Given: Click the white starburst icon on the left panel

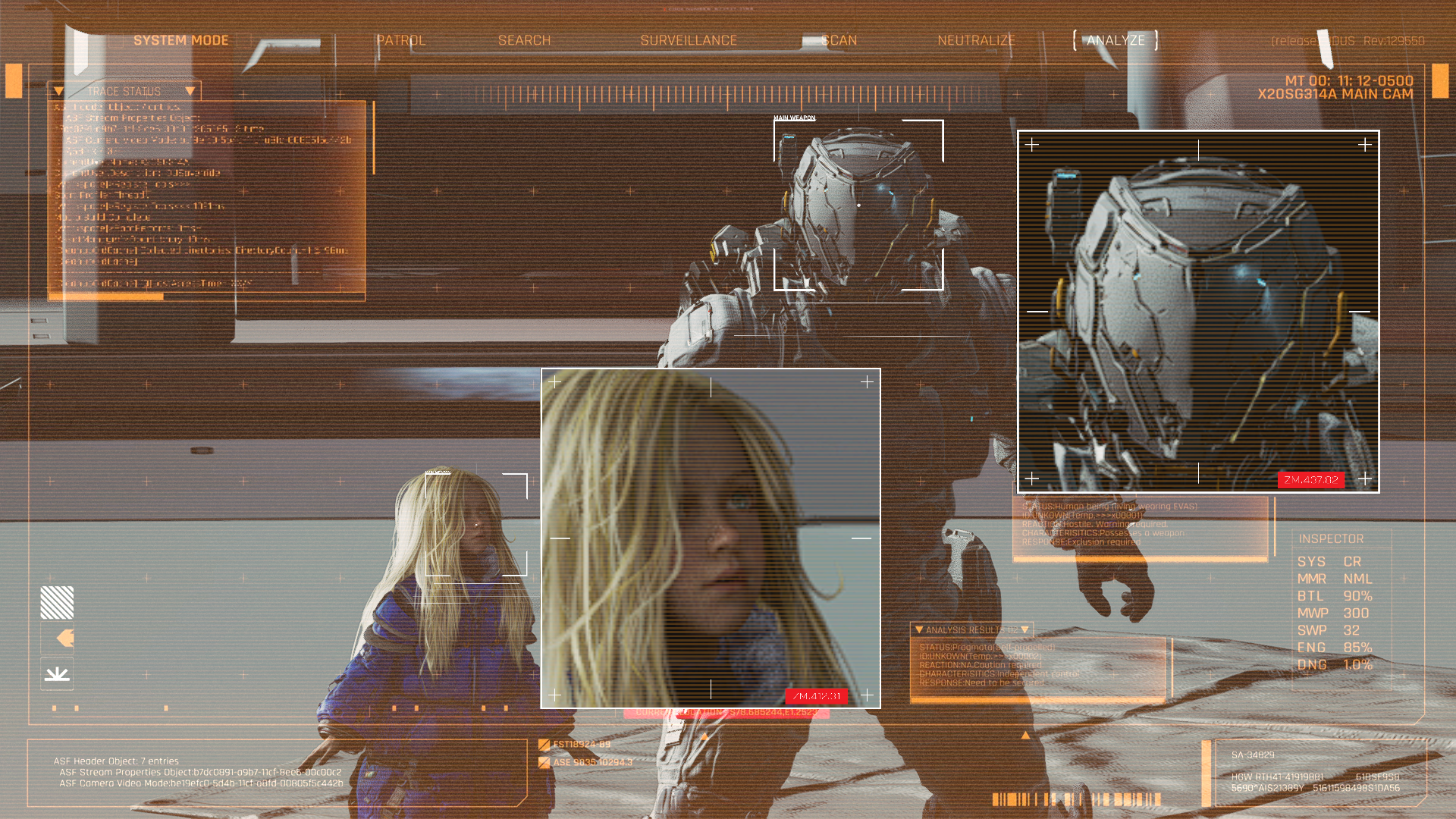Looking at the screenshot, I should pos(57,673).
